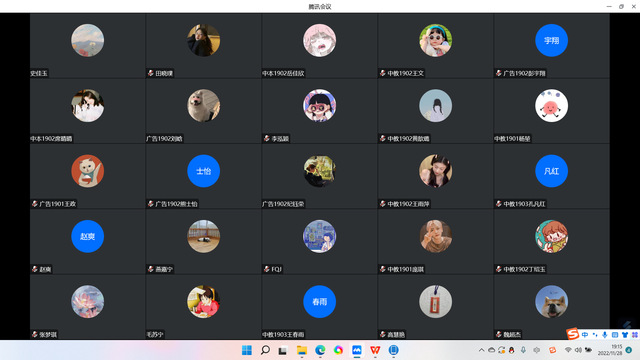Click the Sogou input method S logo

click(573, 334)
